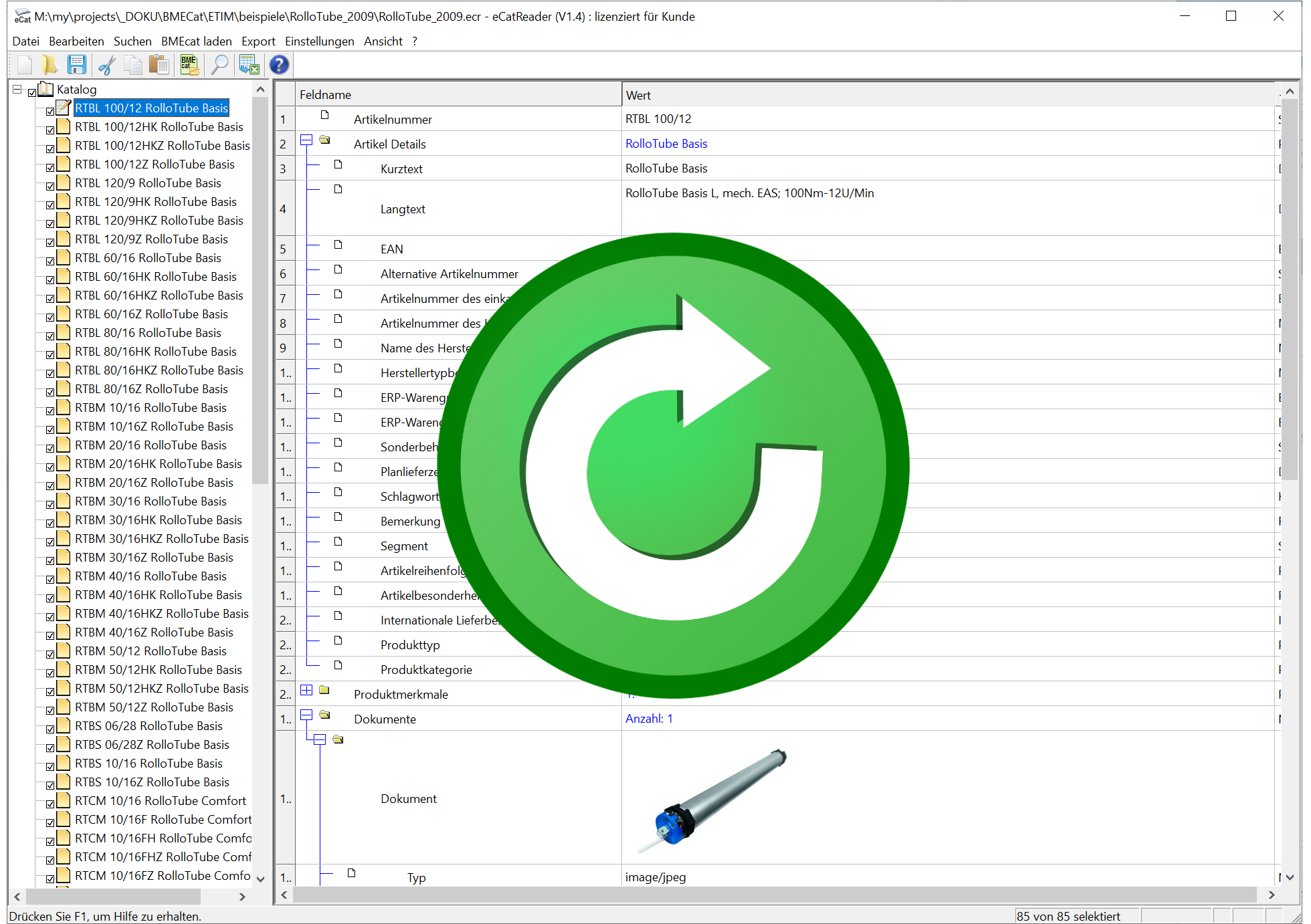
Task: Load a BMEcat file via the toolbar icon
Action: [189, 65]
